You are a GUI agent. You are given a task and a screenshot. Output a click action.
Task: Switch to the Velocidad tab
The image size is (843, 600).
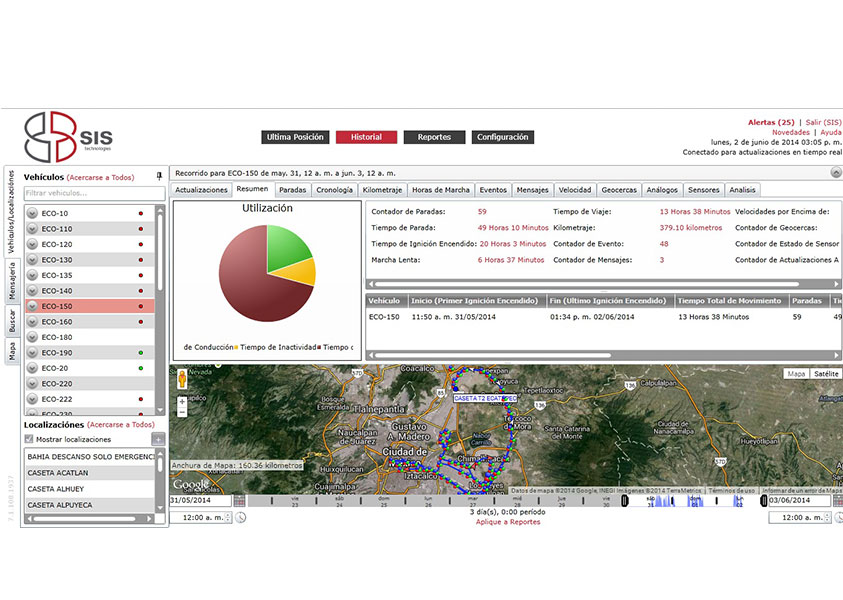(574, 190)
